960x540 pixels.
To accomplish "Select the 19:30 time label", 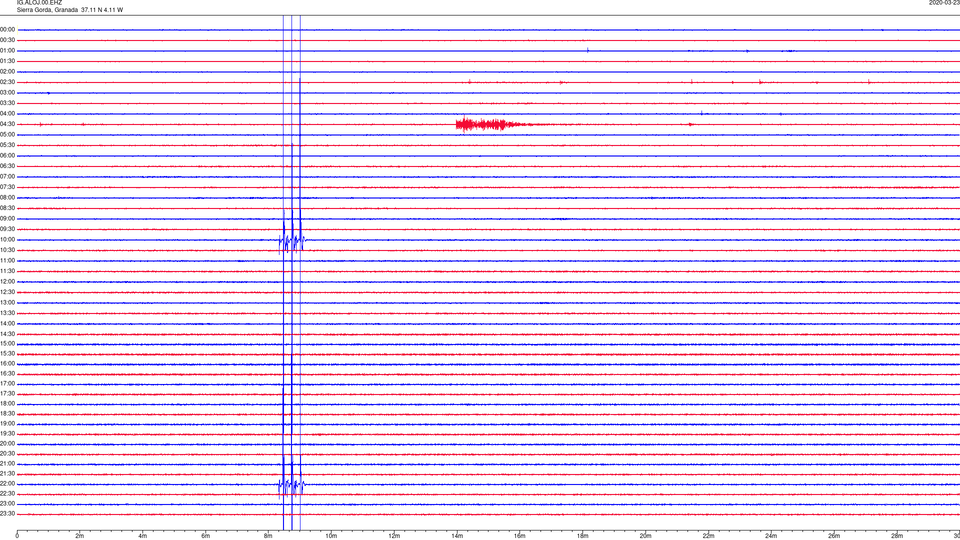I will (x=7, y=433).
